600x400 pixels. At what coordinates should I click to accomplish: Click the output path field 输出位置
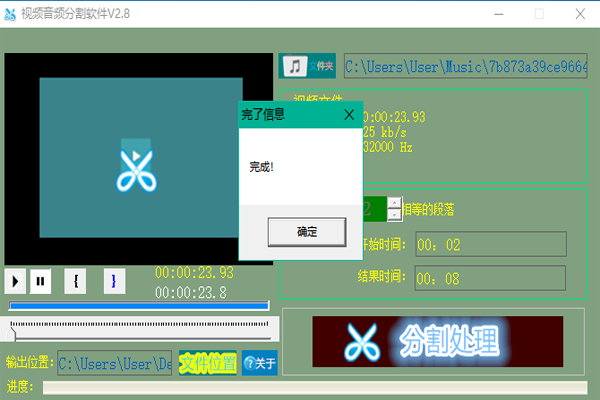coord(114,364)
